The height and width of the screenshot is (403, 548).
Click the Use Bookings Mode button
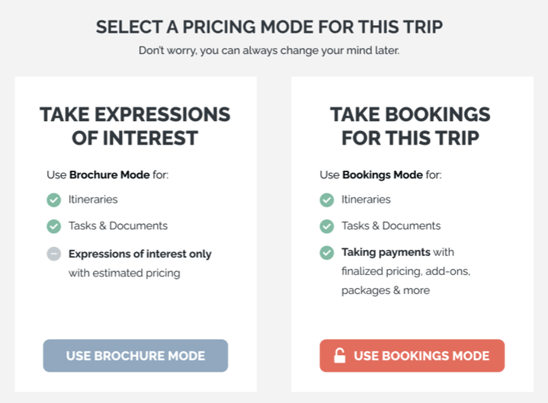[412, 355]
